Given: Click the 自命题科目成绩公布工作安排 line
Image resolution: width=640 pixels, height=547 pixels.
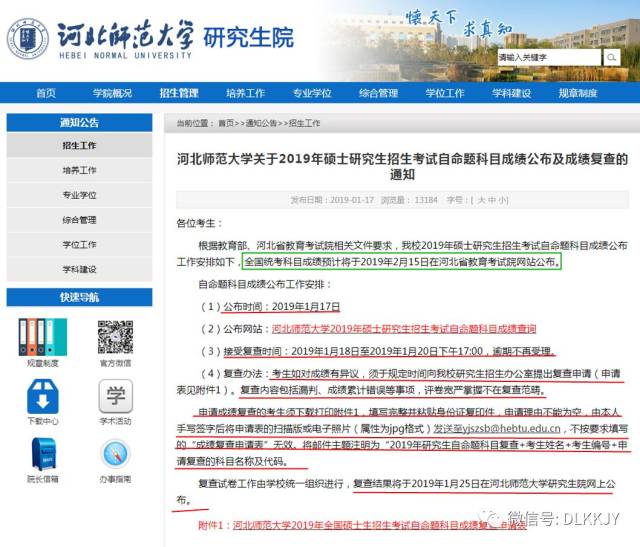Looking at the screenshot, I should click(265, 285).
